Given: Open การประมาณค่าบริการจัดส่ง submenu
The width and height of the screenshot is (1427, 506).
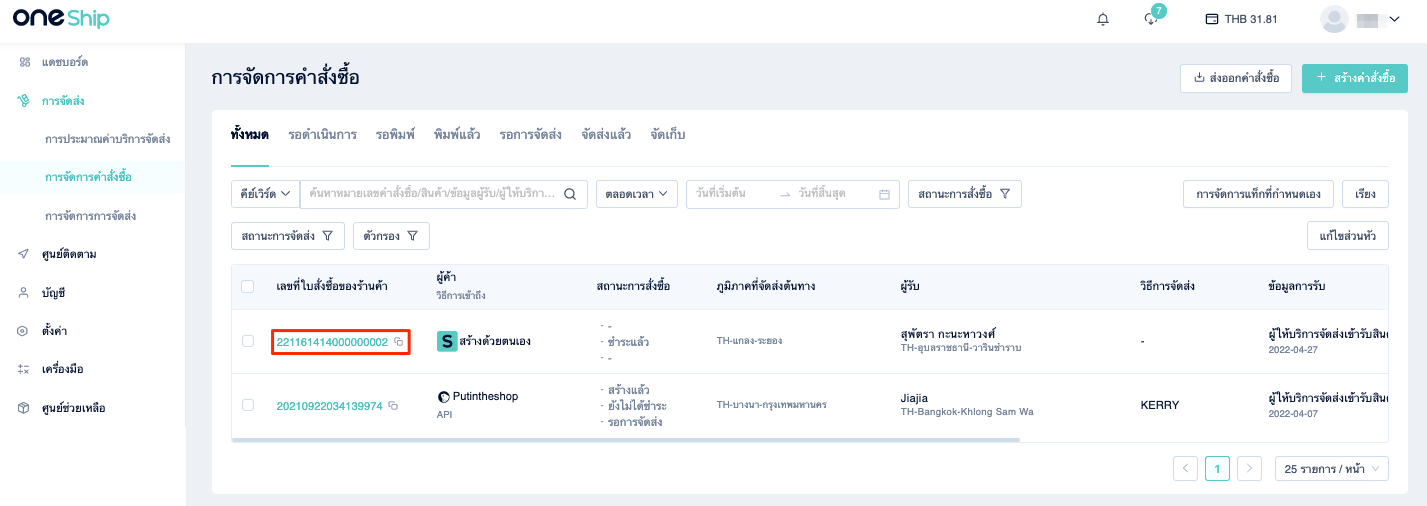Looking at the screenshot, I should click(107, 139).
